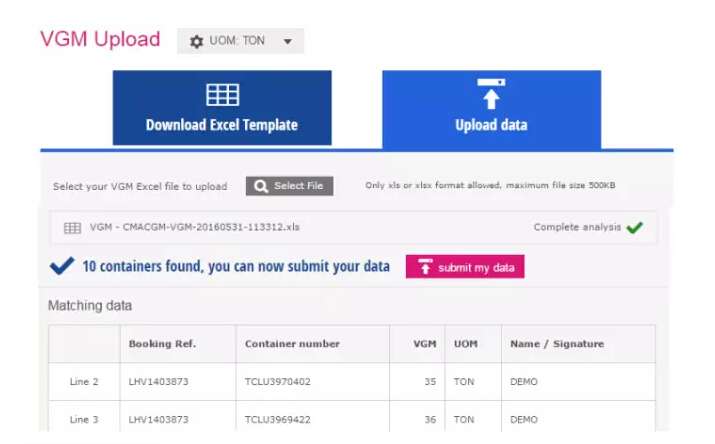Select container number TCLU3970402 in Line 2
This screenshot has height=444, width=715.
(278, 382)
